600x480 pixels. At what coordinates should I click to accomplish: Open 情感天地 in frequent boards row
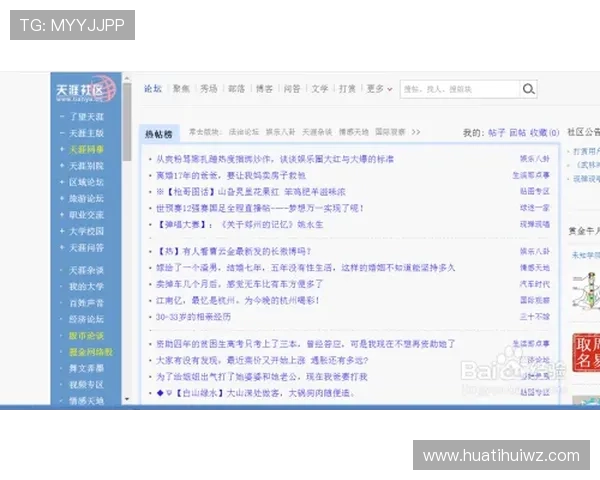(x=354, y=132)
